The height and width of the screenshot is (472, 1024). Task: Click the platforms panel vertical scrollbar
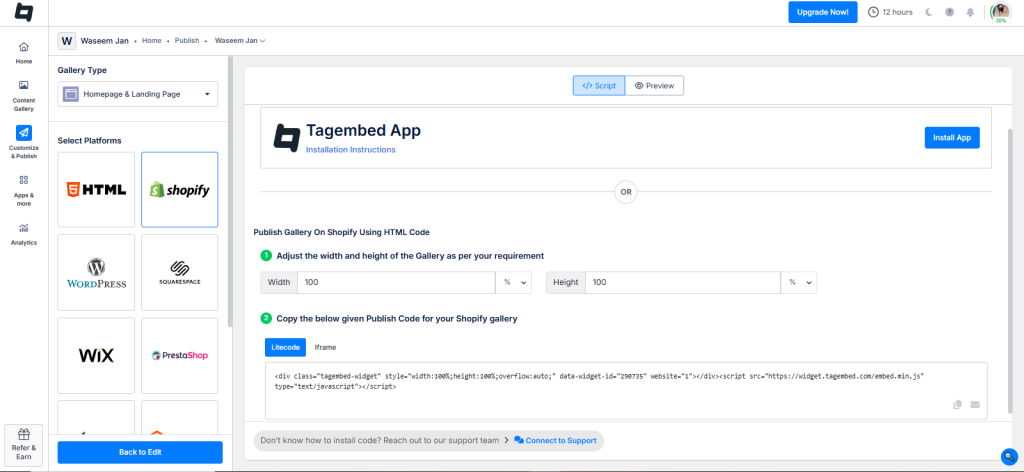229,193
